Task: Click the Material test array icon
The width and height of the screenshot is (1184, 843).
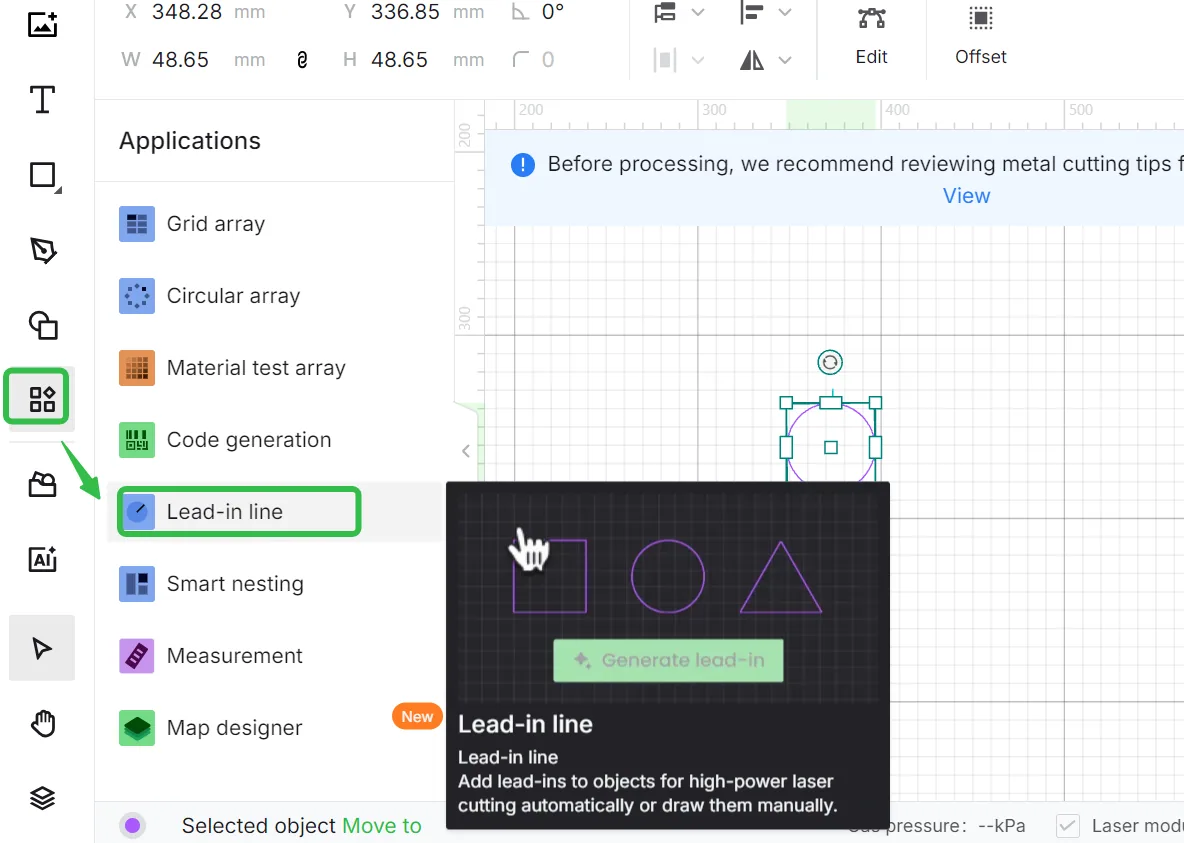Action: tap(137, 368)
